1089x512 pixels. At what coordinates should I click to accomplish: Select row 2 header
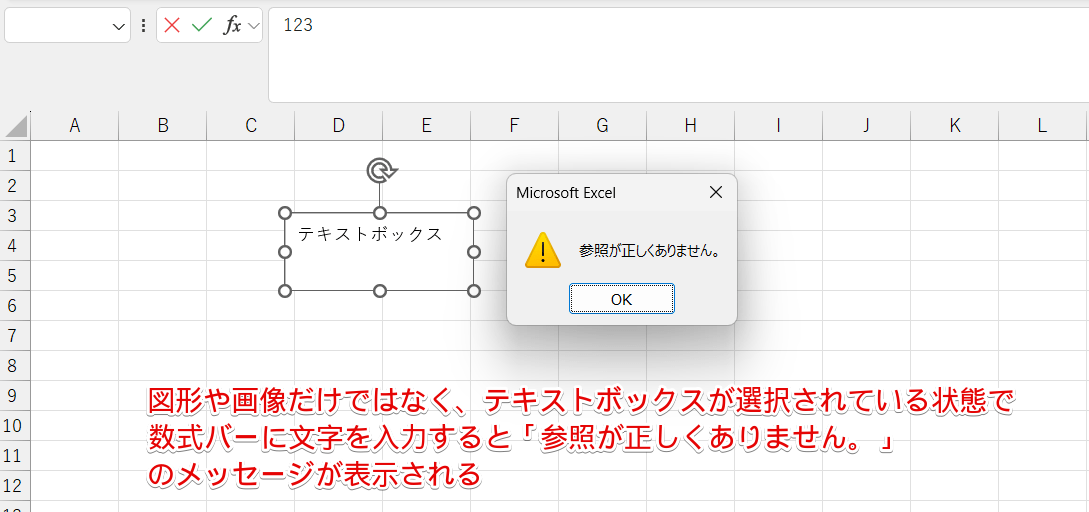click(13, 185)
